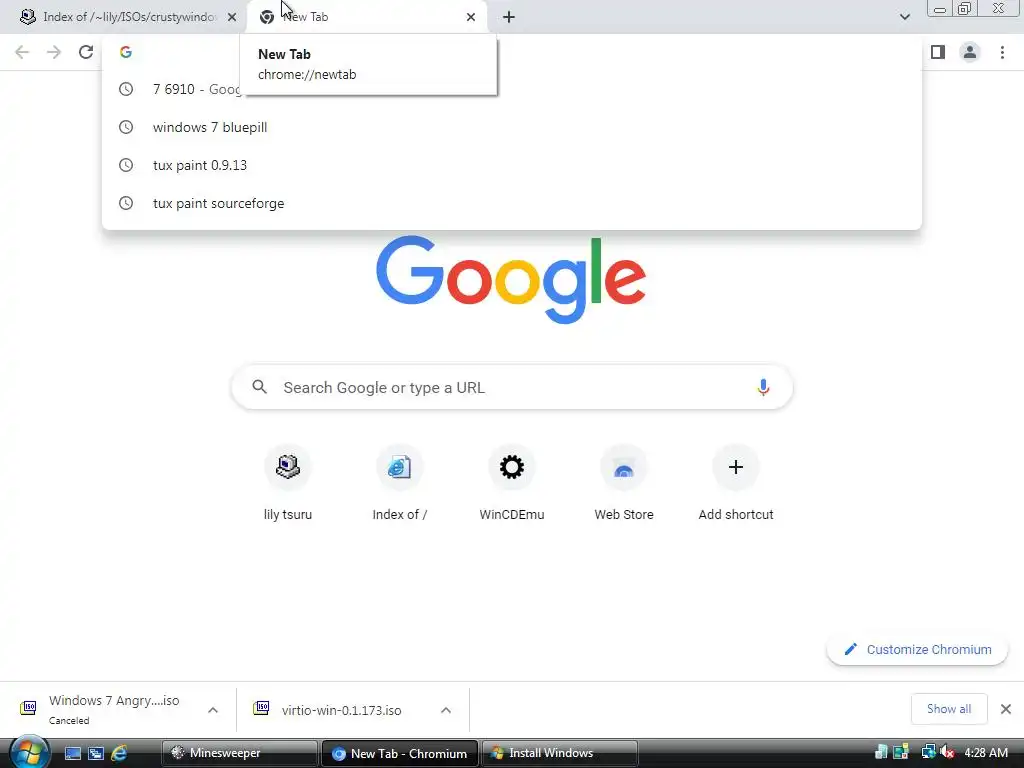Viewport: 1024px width, 768px height.
Task: Focus the 'Search Google or type a URL' box
Action: (512, 387)
